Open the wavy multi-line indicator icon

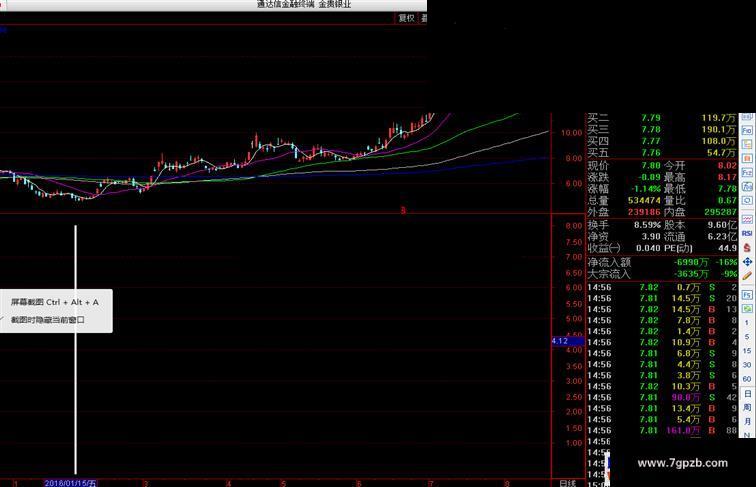tap(747, 219)
